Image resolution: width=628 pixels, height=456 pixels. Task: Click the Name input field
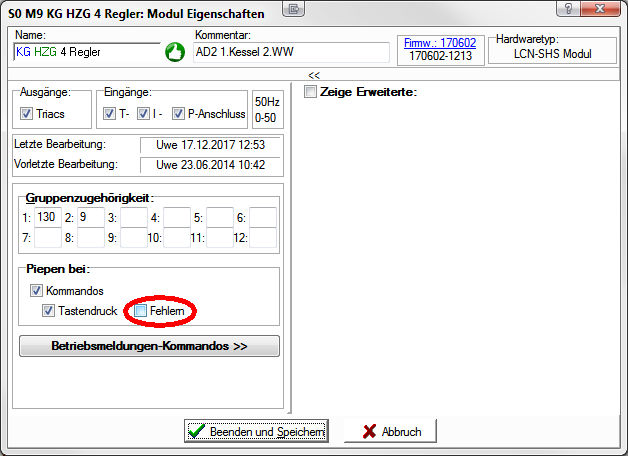(85, 52)
